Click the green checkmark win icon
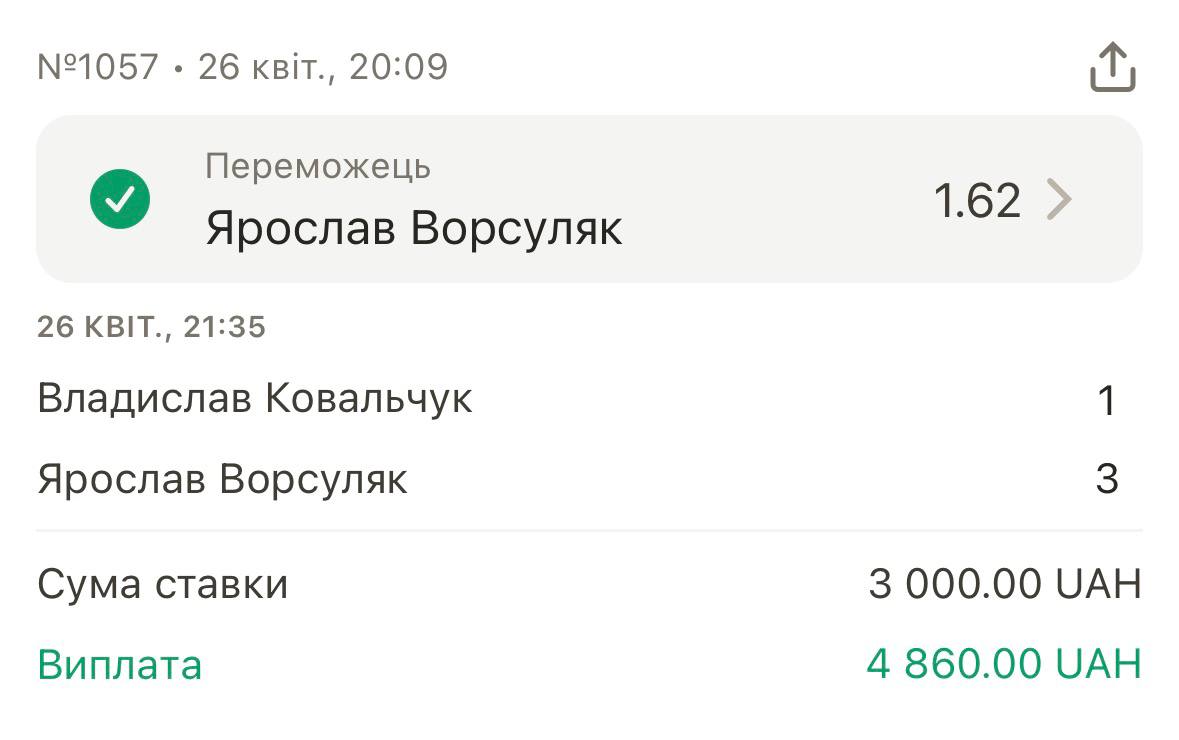The width and height of the screenshot is (1179, 740). [120, 199]
